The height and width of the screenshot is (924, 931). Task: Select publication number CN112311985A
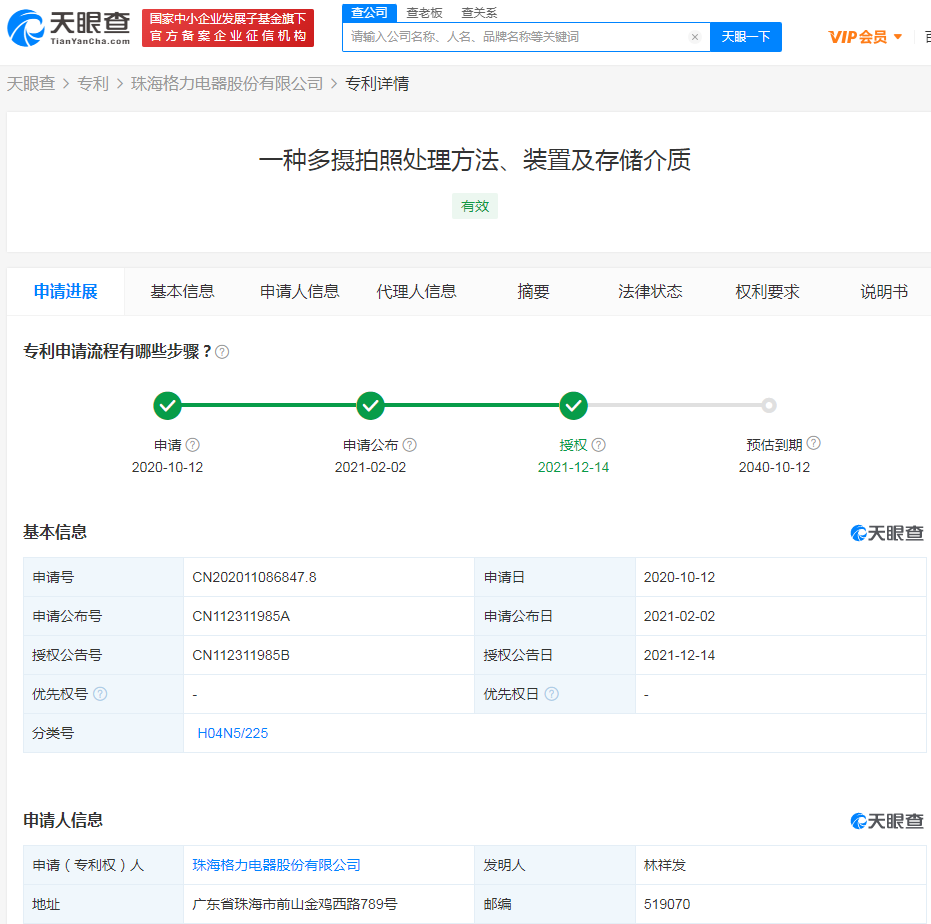point(241,616)
